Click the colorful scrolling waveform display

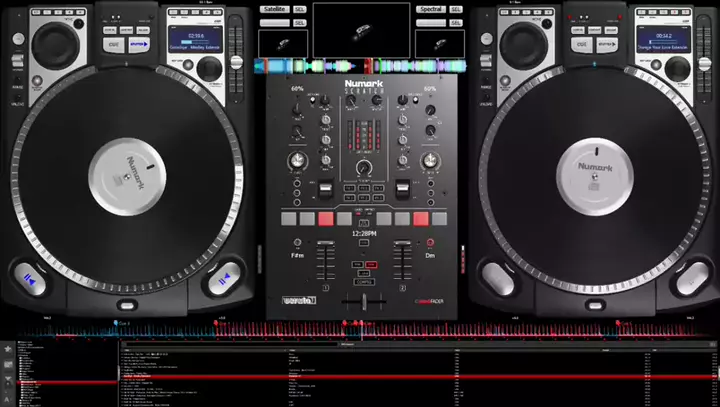point(360,66)
